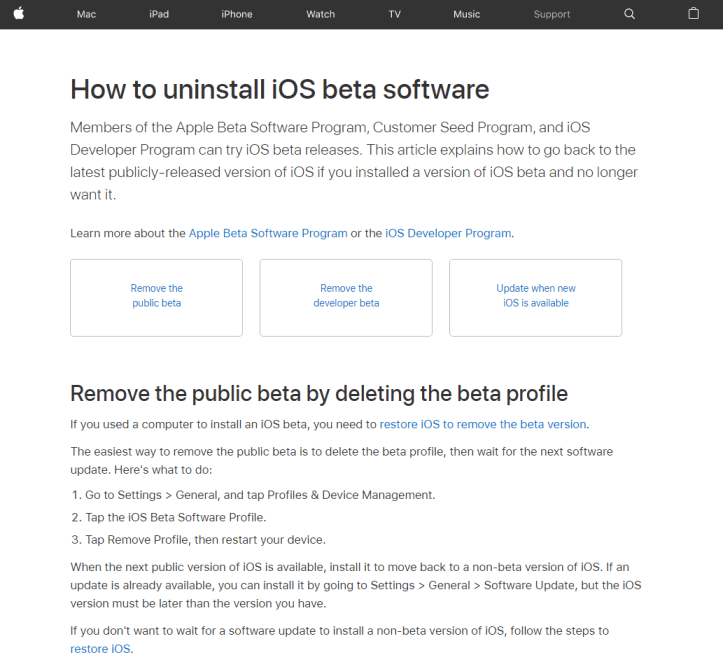Viewport: 723px width, 669px height.
Task: Open the Mac nav menu item
Action: [x=86, y=14]
